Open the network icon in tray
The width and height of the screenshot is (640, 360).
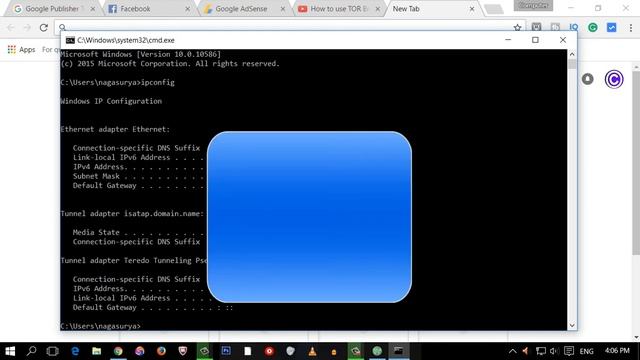[541, 351]
